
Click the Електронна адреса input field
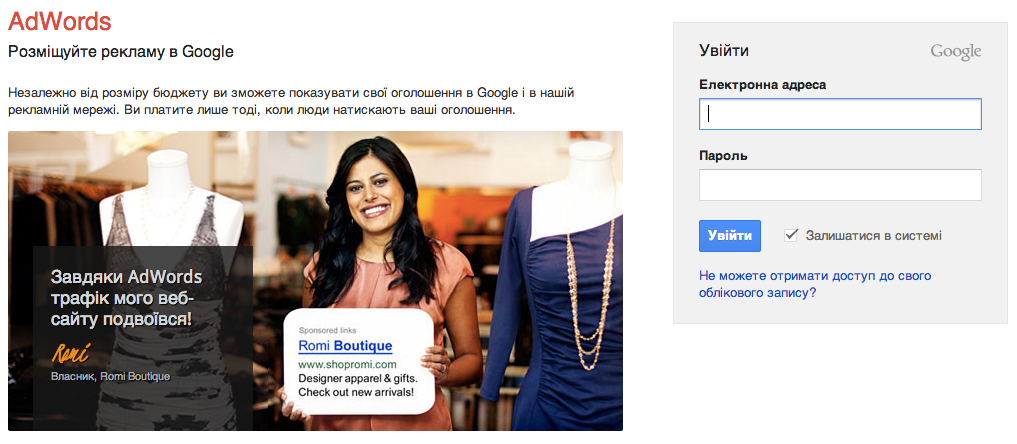[840, 114]
